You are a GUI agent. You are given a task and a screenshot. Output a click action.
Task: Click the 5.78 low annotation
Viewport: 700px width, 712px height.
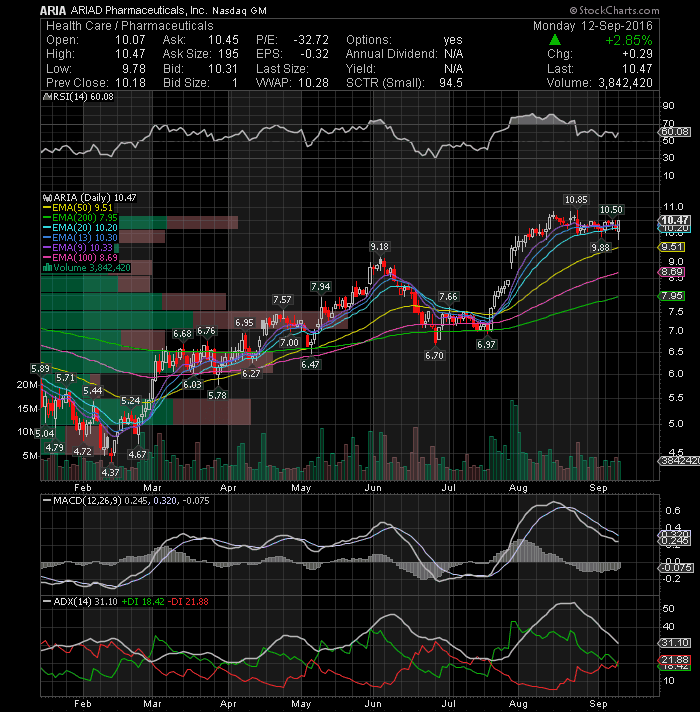pos(217,396)
